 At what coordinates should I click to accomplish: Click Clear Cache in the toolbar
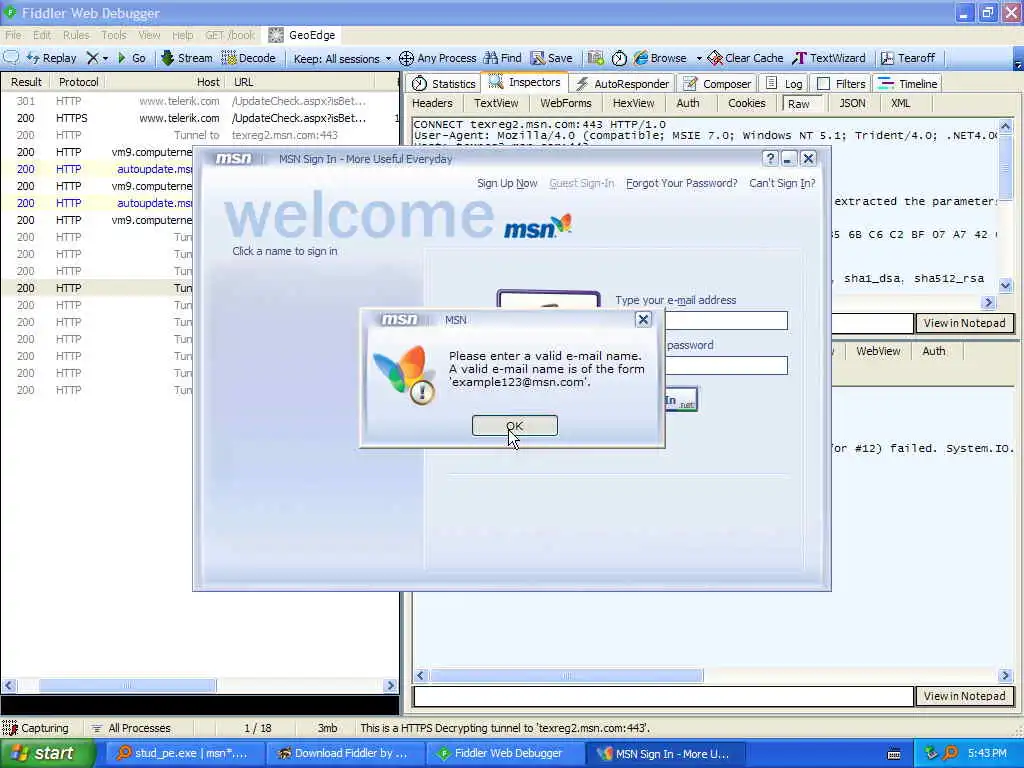point(745,58)
